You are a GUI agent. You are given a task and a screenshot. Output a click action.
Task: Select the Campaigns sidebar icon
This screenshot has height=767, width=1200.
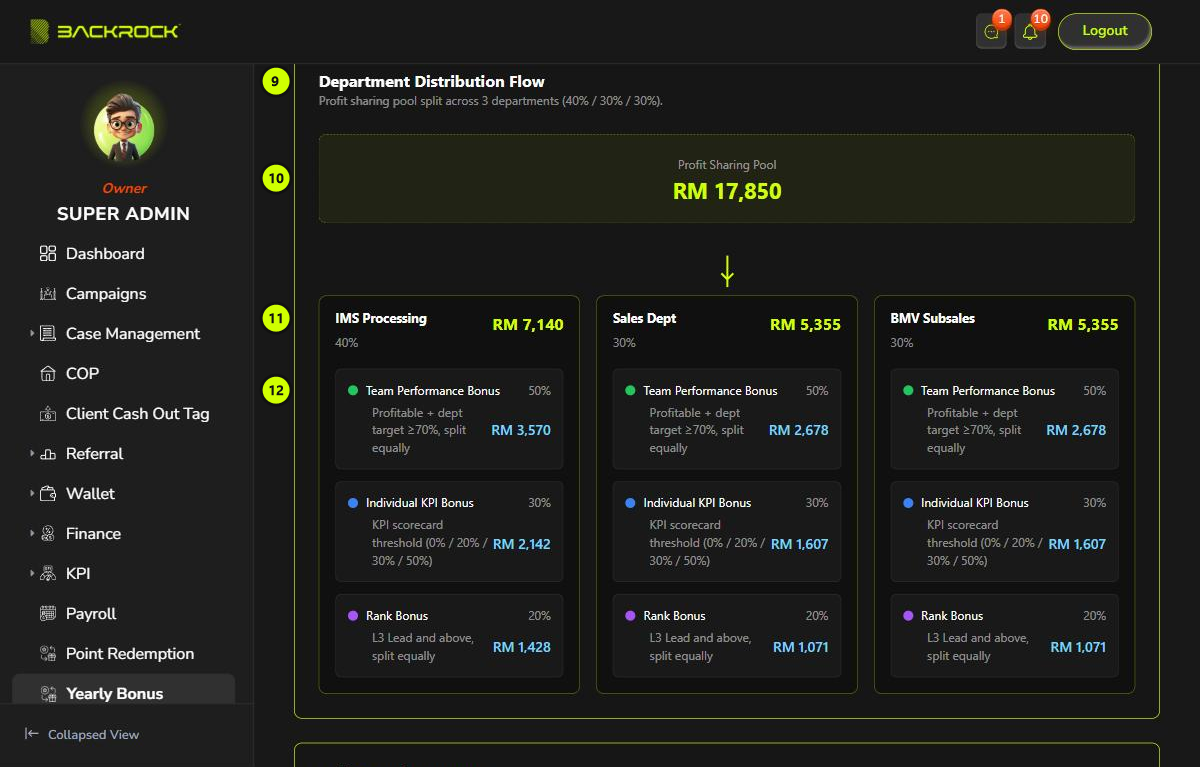(47, 294)
